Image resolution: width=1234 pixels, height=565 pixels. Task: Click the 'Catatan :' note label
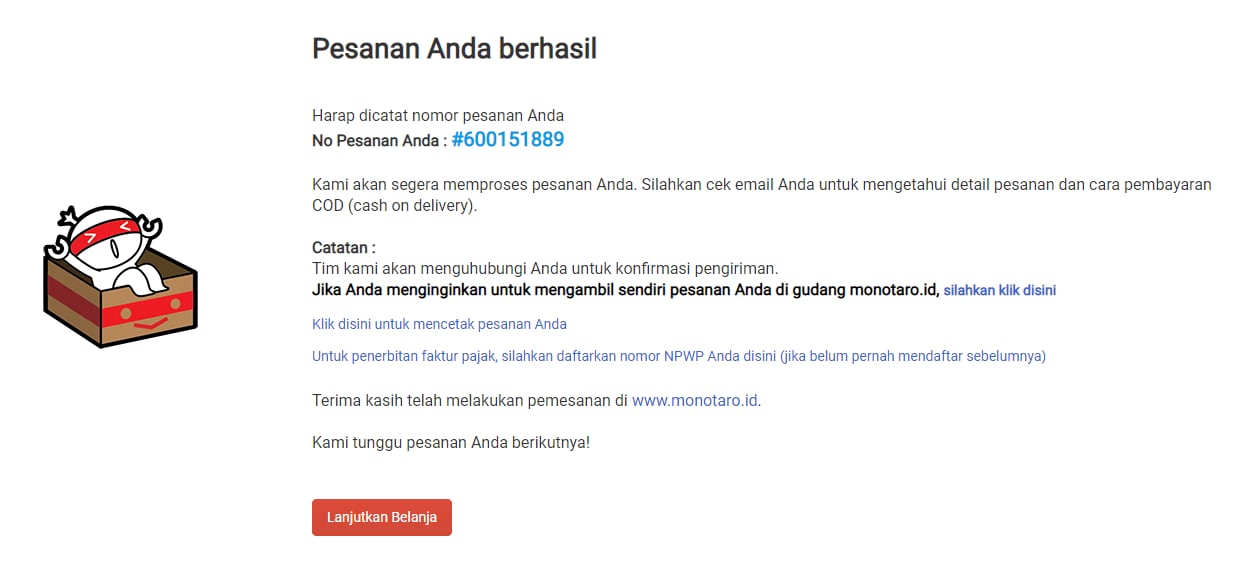[344, 248]
